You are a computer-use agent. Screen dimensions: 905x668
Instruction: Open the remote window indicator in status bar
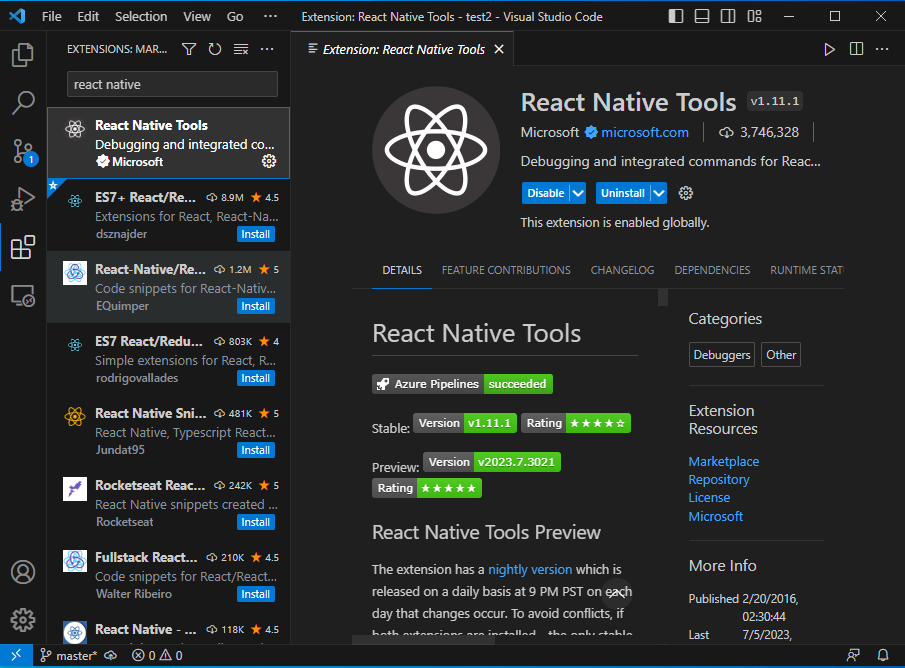pos(15,655)
